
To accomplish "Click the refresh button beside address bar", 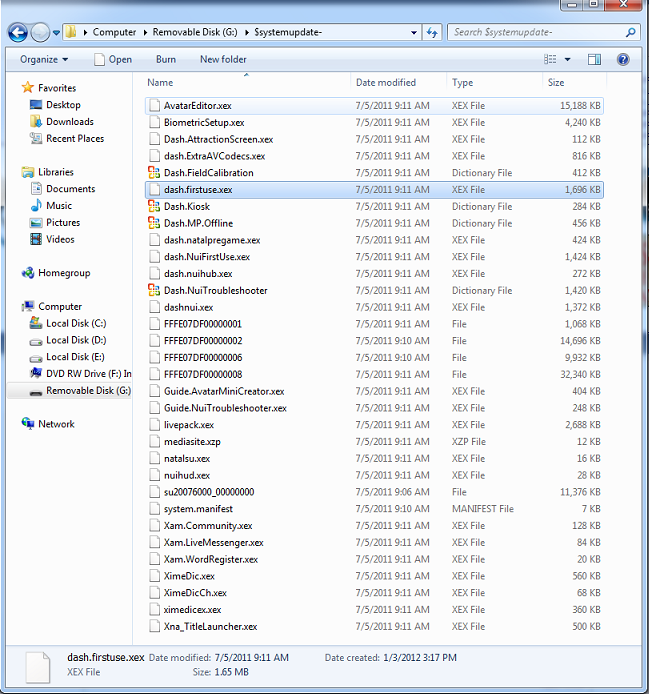I will click(433, 33).
